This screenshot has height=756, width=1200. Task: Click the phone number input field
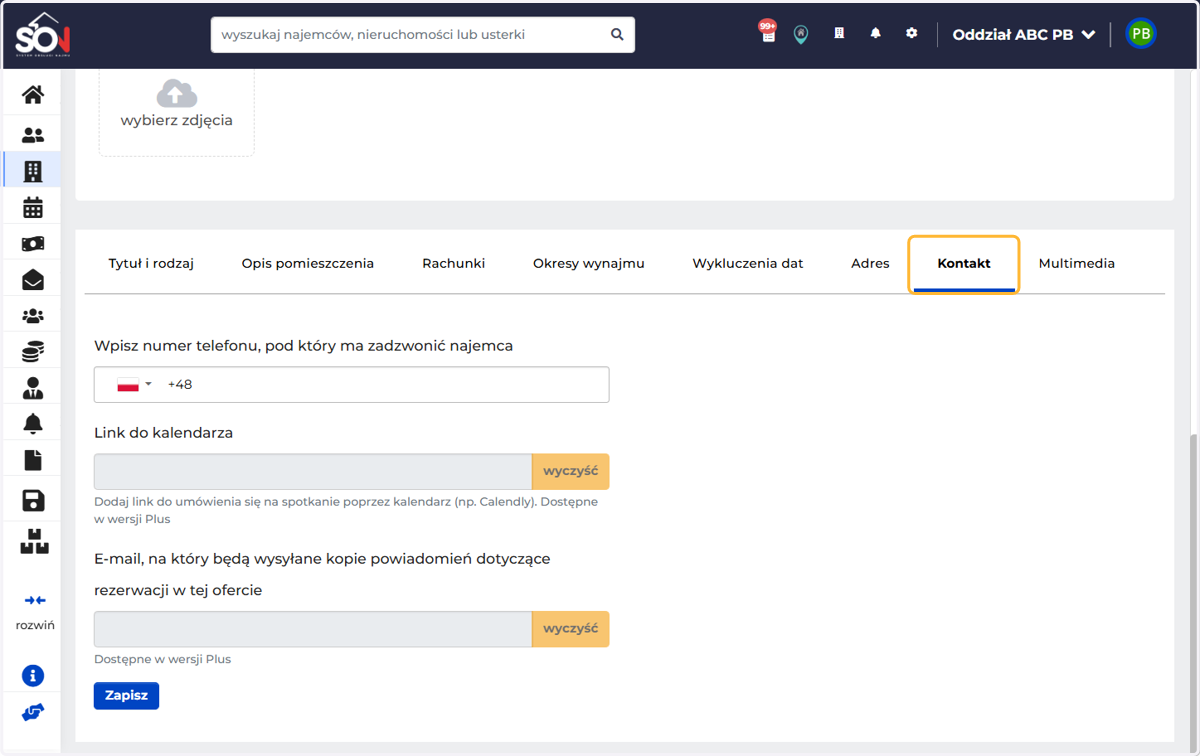click(351, 385)
